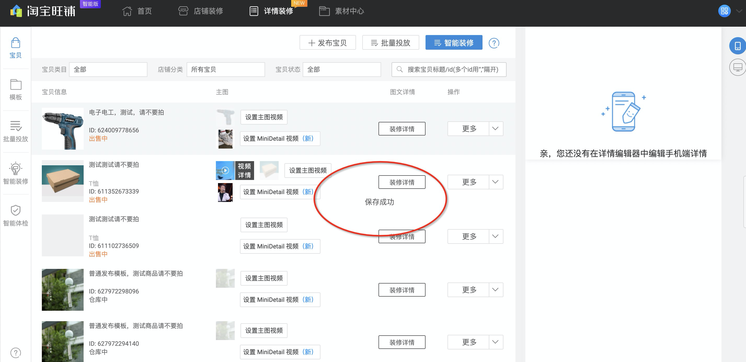The height and width of the screenshot is (362, 746).
Task: Click the user avatar icon at top right
Action: pos(724,10)
